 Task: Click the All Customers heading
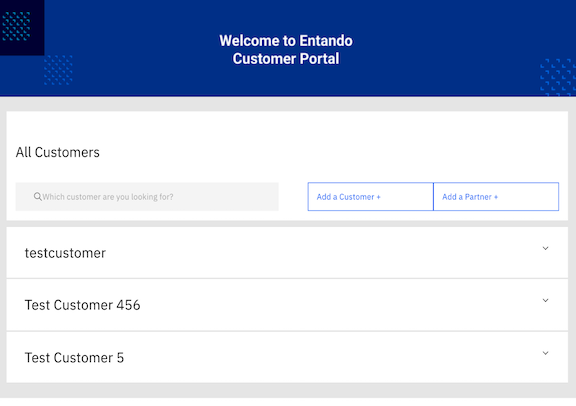click(58, 152)
